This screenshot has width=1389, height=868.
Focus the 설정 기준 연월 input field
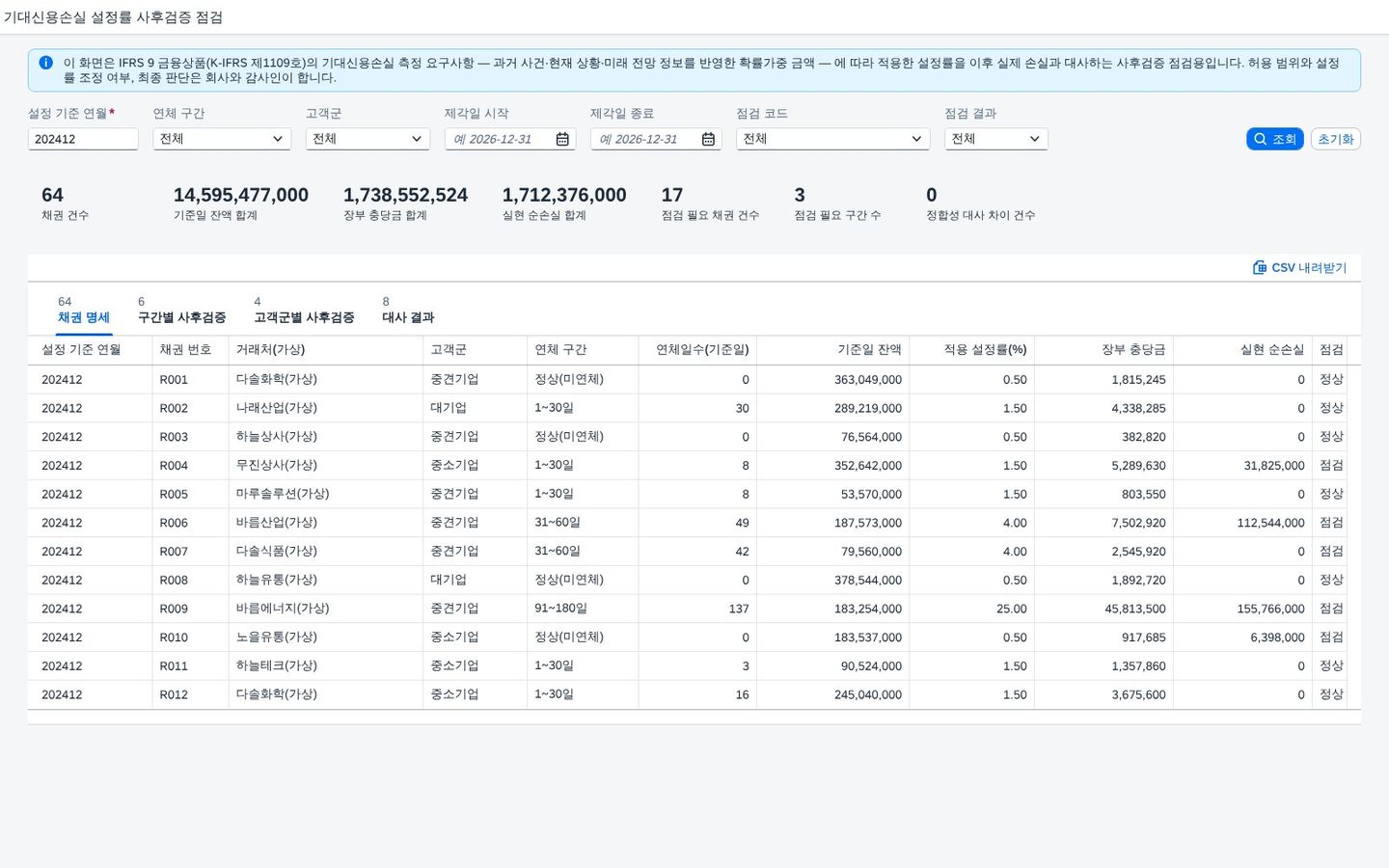[83, 139]
